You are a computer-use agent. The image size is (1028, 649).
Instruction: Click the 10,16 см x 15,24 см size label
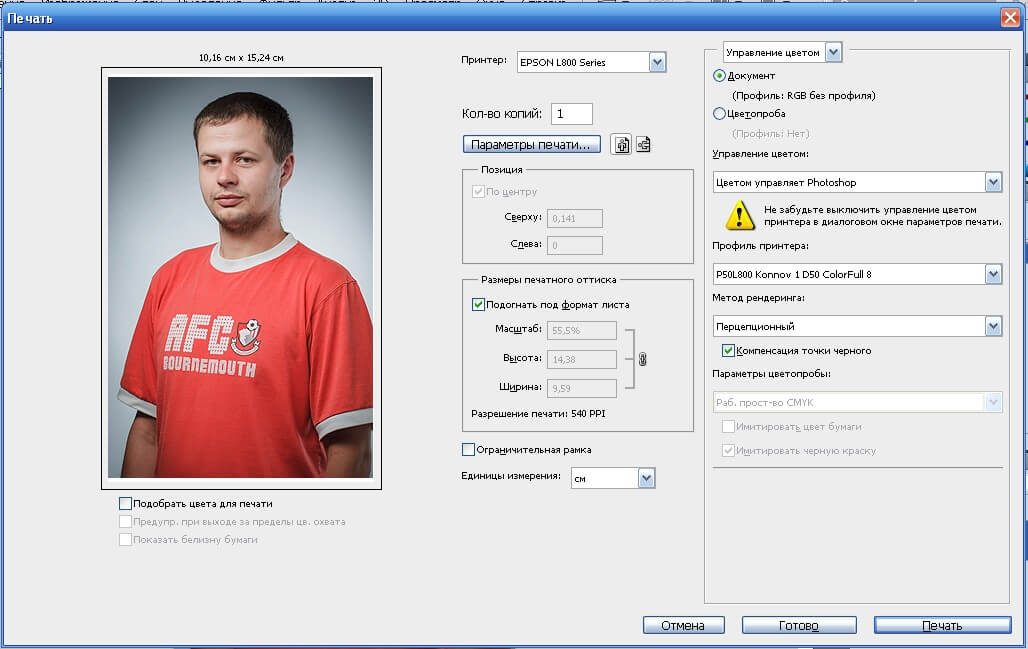click(241, 58)
